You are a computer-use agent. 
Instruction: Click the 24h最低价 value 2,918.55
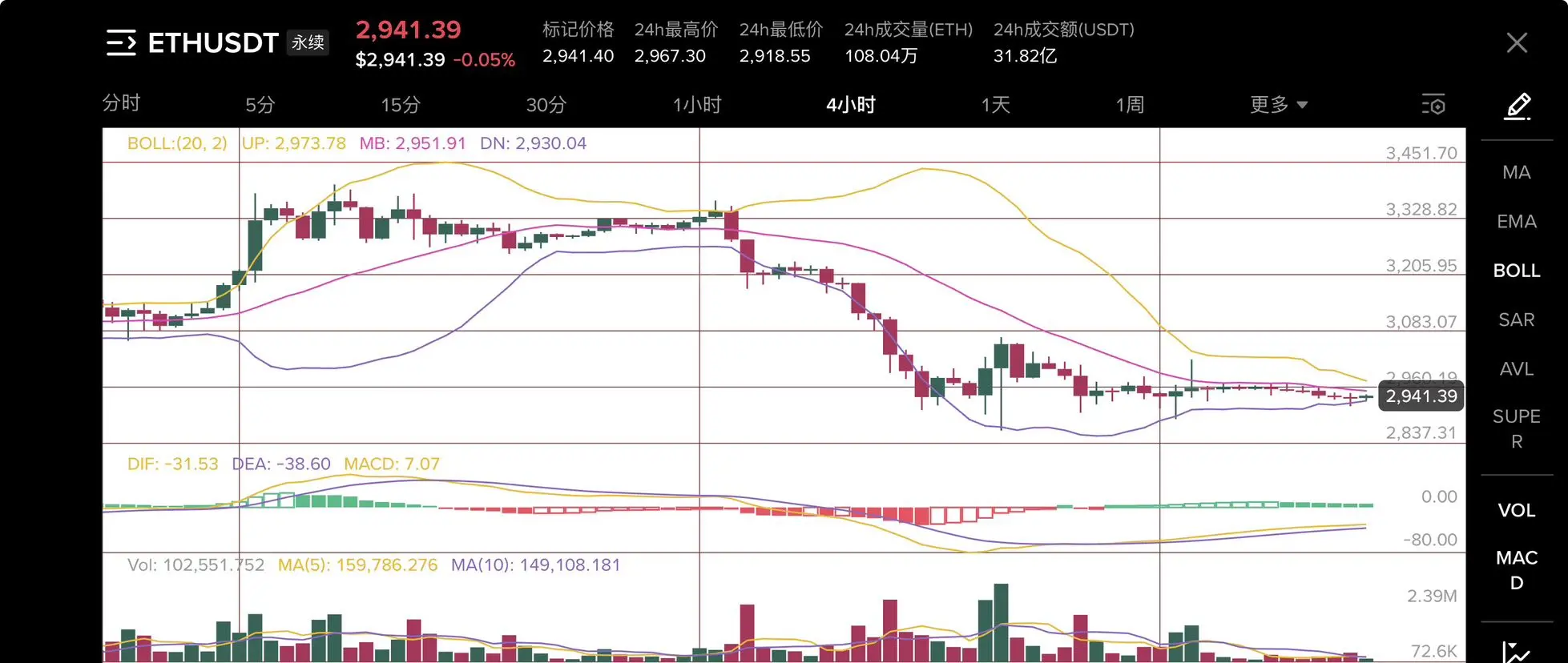[775, 56]
